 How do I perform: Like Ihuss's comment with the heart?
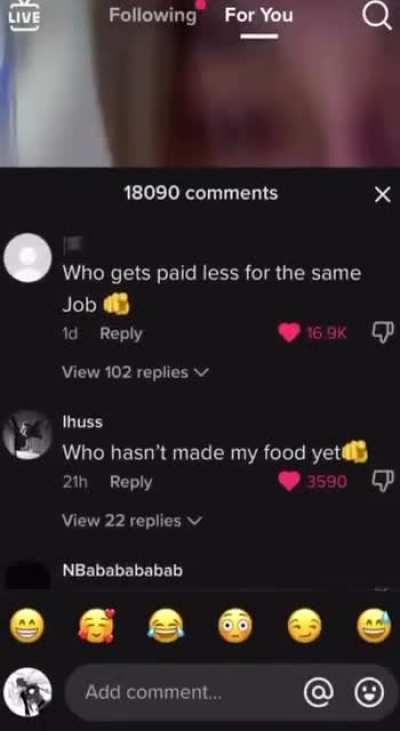tap(289, 482)
